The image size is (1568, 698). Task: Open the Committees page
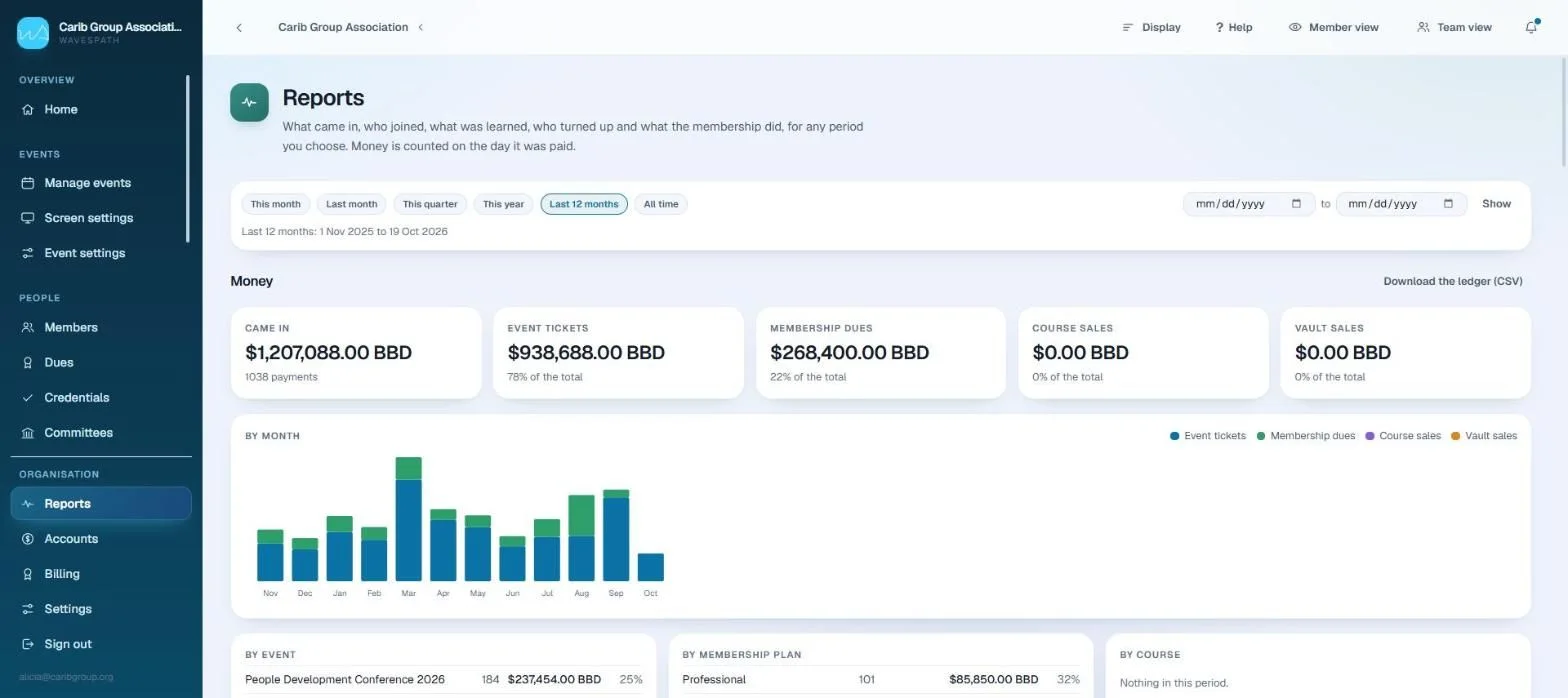point(100,433)
